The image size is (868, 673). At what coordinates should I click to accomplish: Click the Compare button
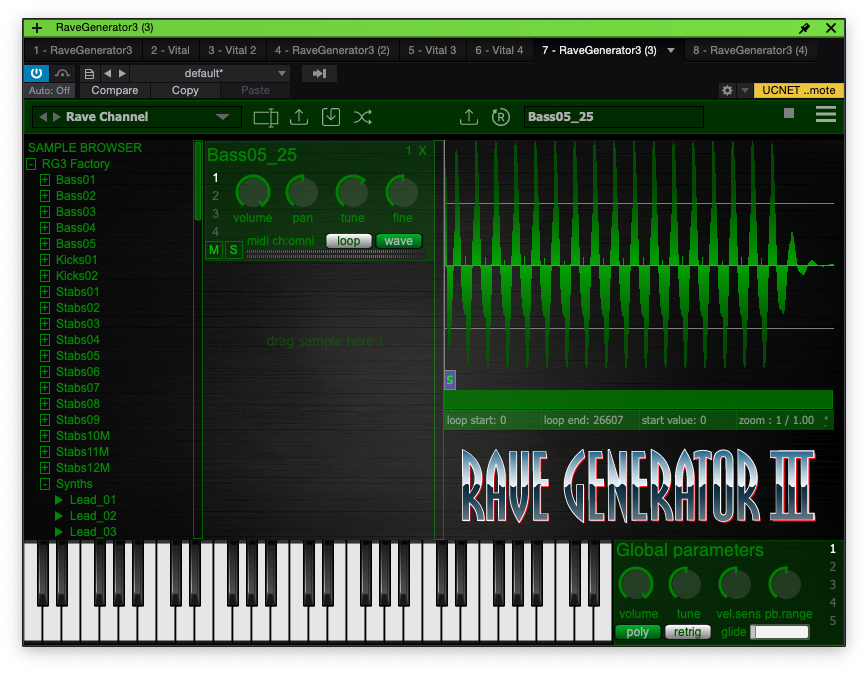pos(115,90)
